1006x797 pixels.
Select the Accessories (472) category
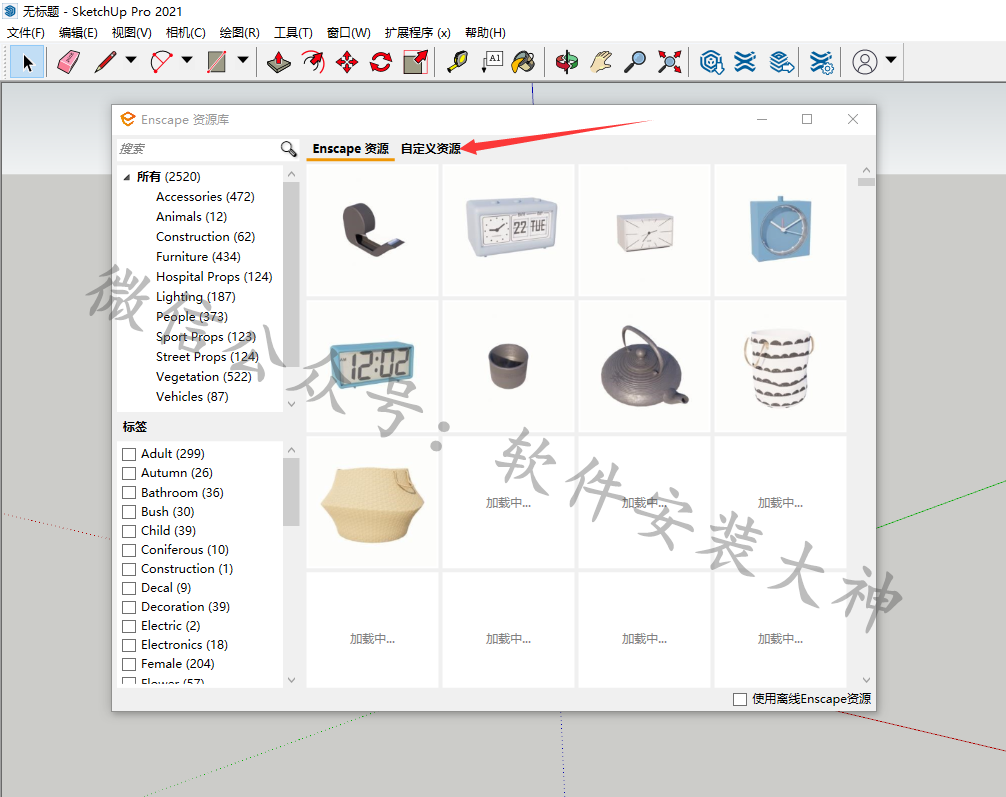[x=205, y=197]
